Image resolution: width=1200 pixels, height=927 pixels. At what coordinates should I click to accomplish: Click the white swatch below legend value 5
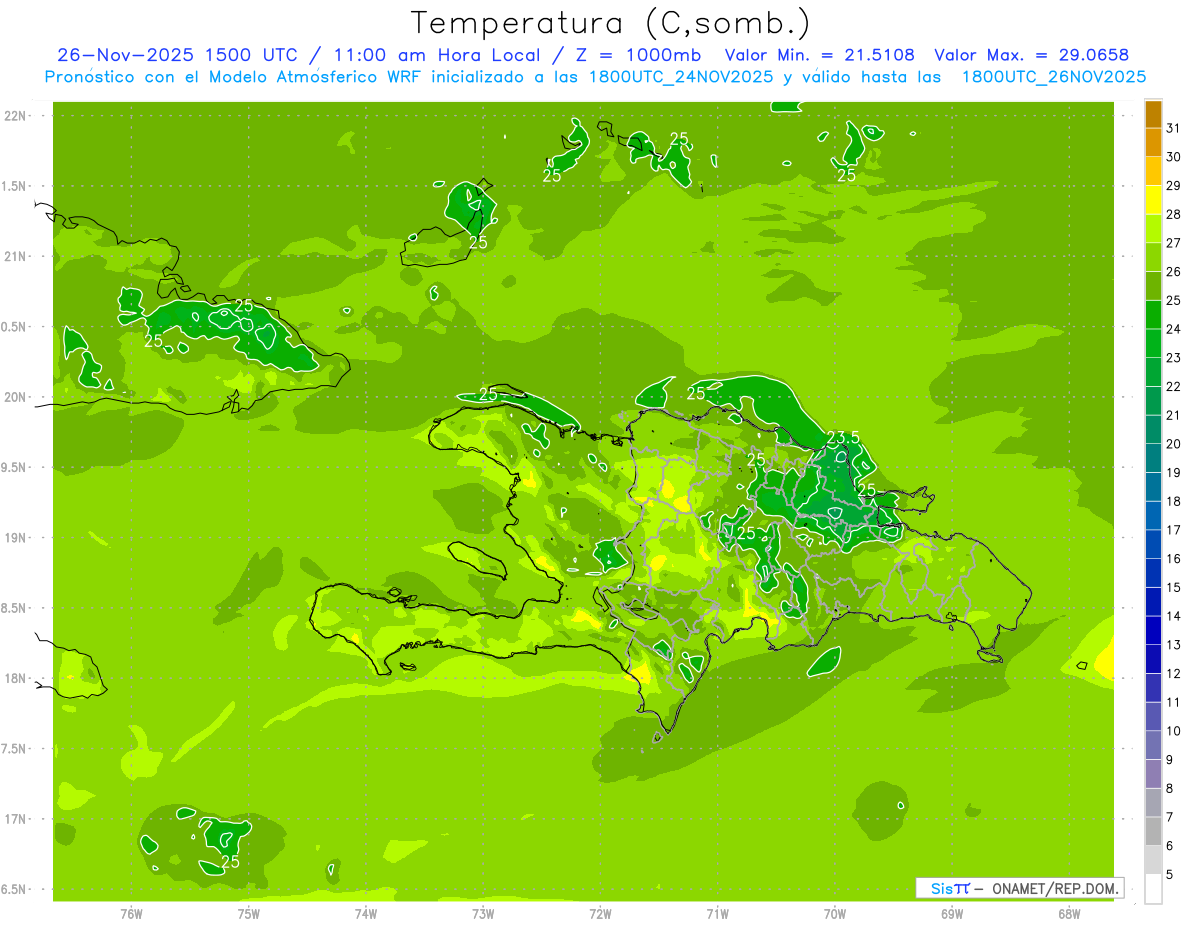pos(1153,888)
